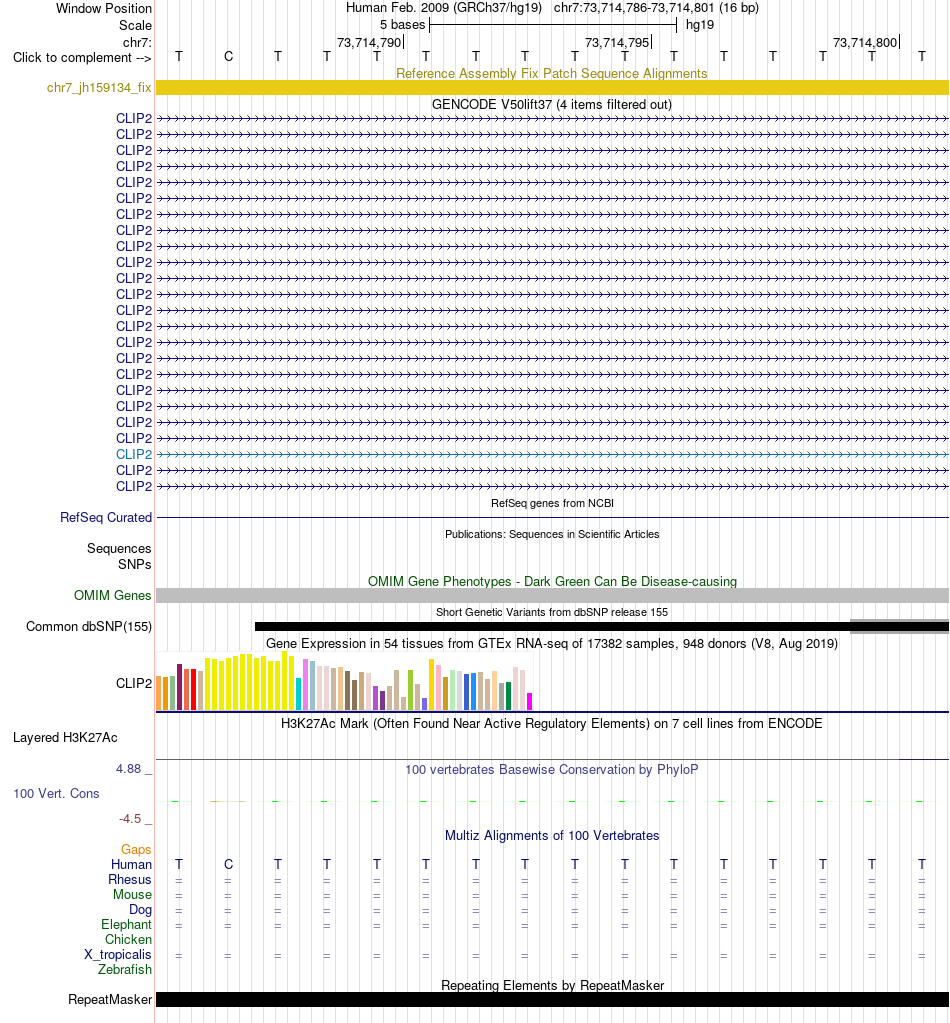Click the SNPs track label
Screen dimensions: 950x1023
pos(134,564)
